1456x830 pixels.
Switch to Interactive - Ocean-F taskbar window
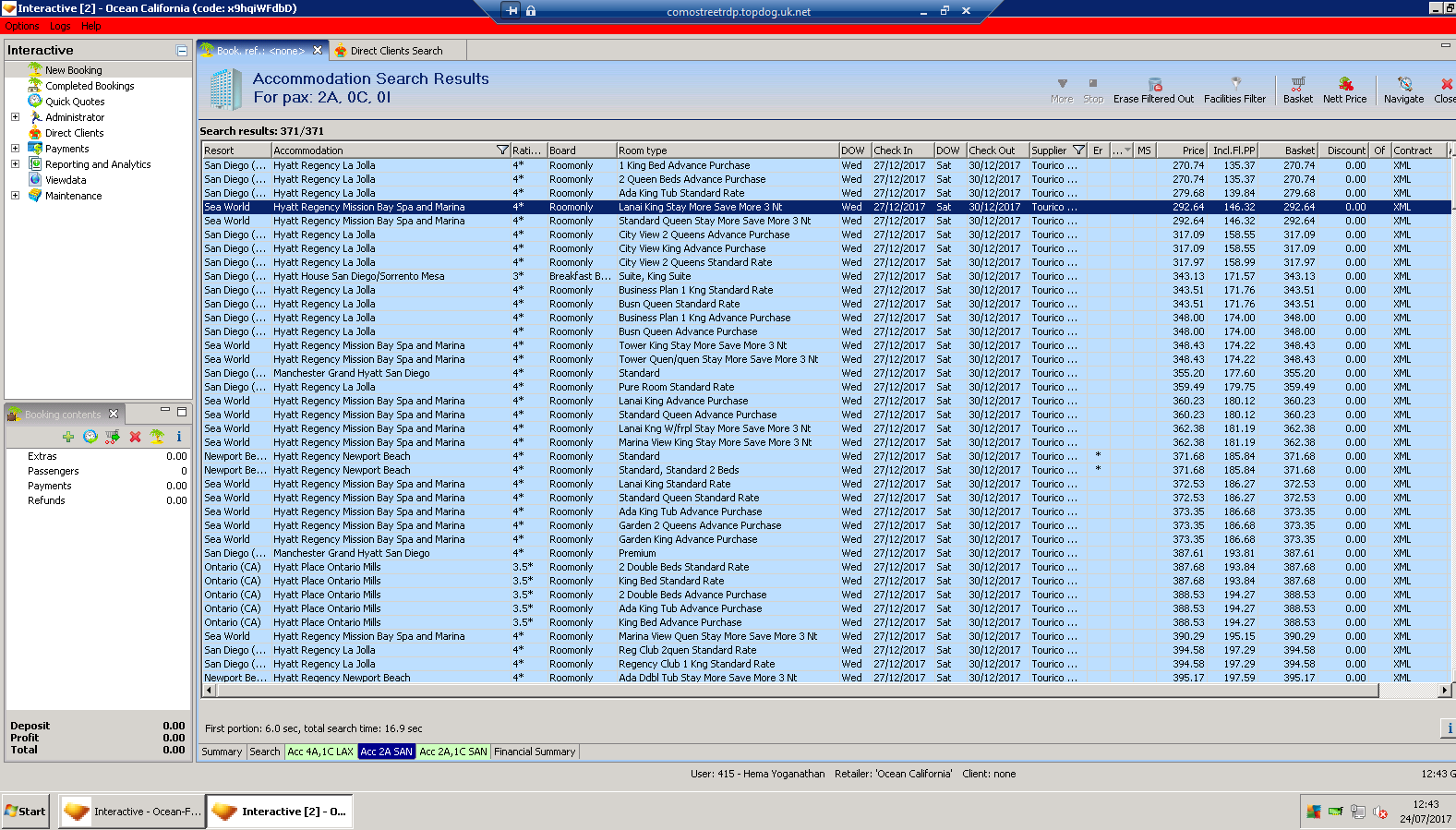pyautogui.click(x=131, y=812)
